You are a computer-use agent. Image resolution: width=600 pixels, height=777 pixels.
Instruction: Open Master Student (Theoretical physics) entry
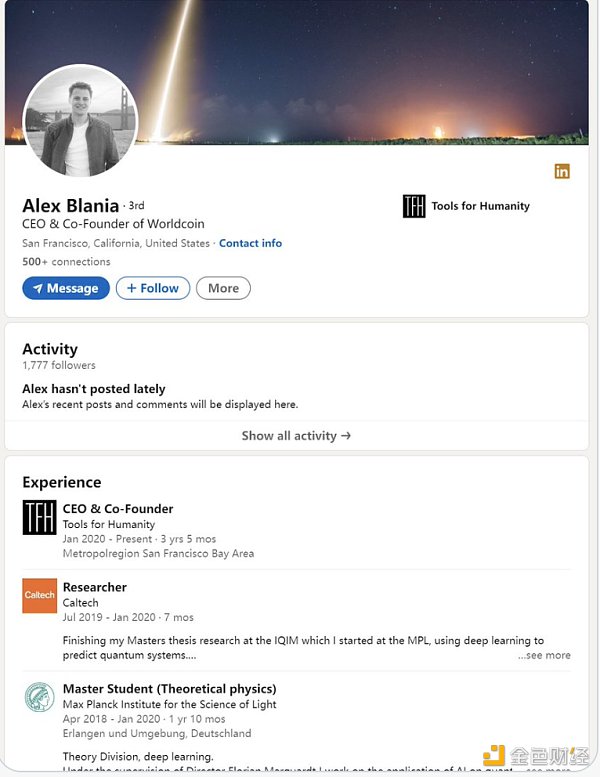click(x=169, y=689)
